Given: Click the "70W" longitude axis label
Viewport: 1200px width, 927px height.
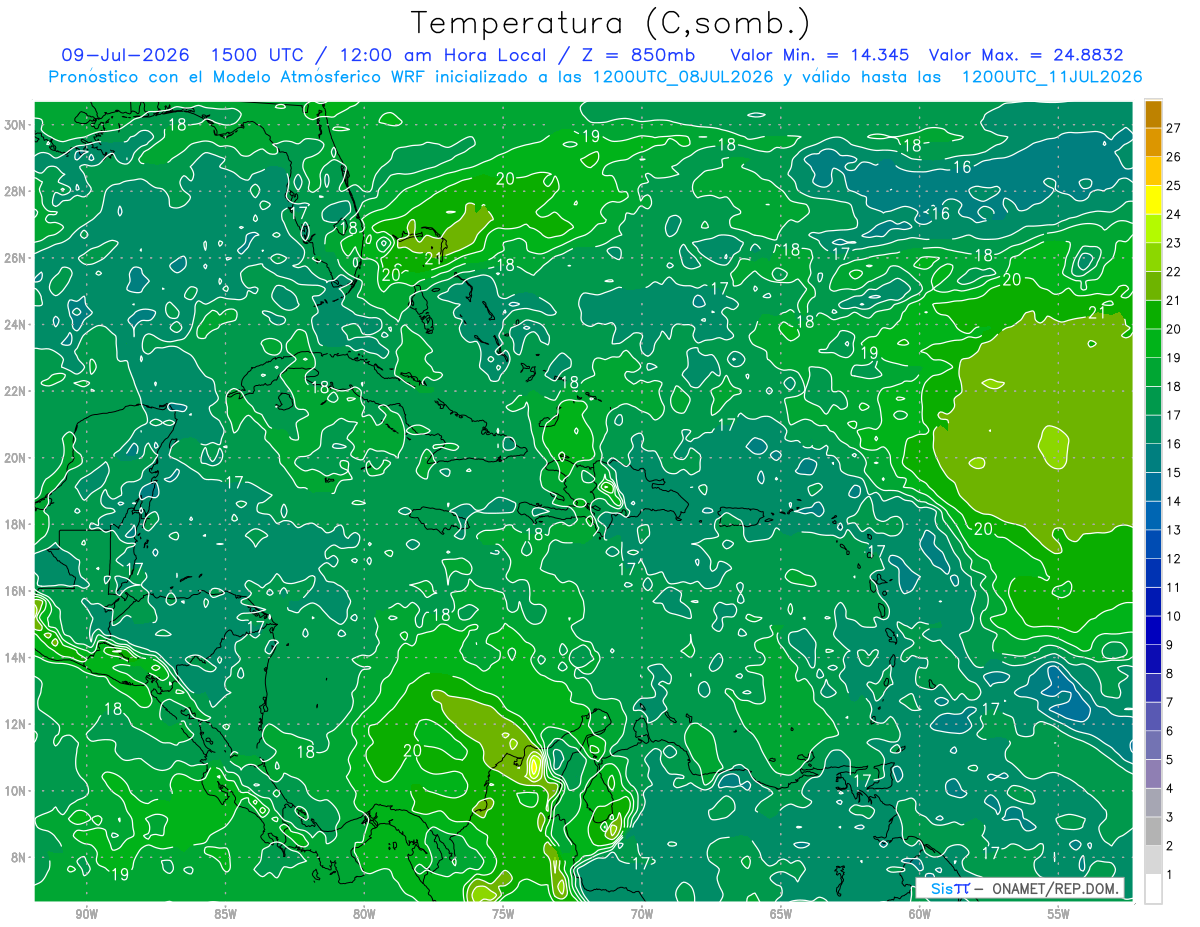Looking at the screenshot, I should point(642,915).
